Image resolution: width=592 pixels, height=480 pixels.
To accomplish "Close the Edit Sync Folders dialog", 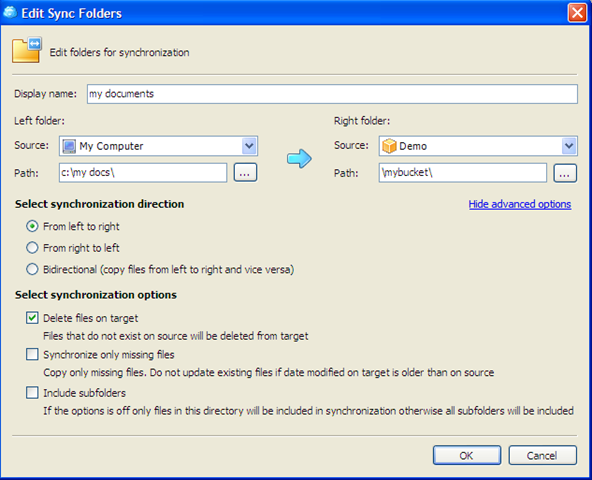I will (x=577, y=13).
